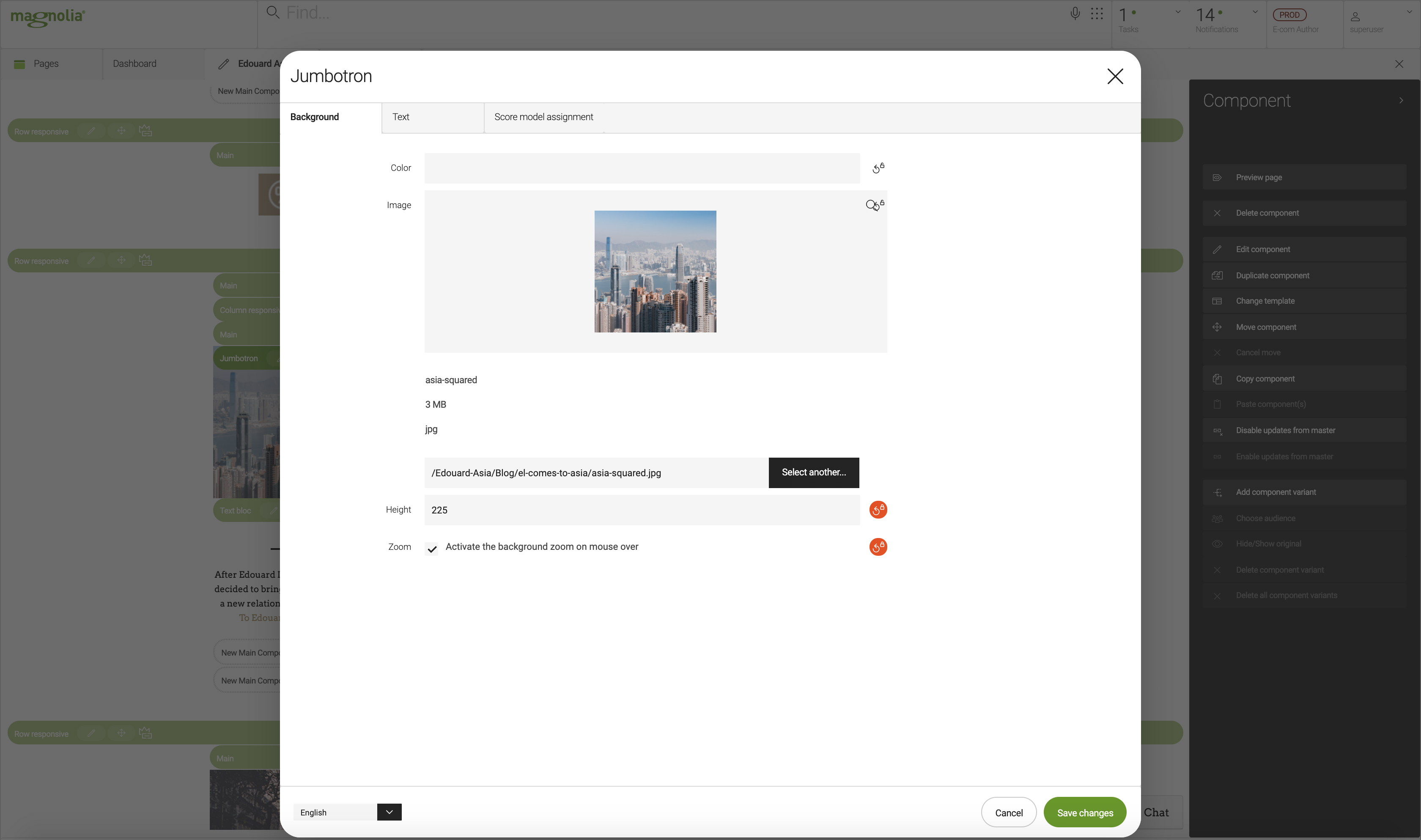This screenshot has height=840, width=1421.
Task: Click the orange reset icon beside Zoom
Action: [878, 547]
